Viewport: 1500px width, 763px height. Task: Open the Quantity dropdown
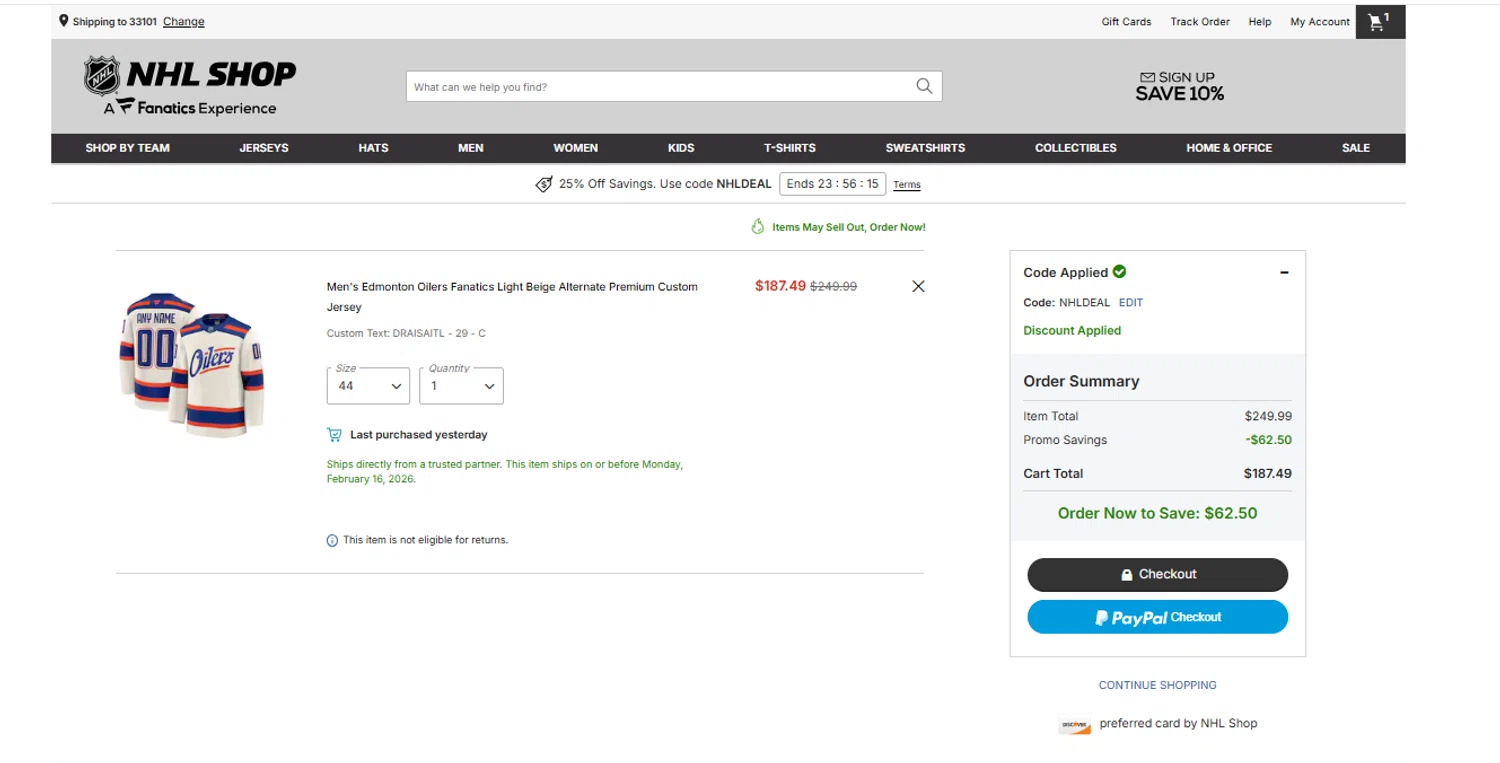coord(461,386)
